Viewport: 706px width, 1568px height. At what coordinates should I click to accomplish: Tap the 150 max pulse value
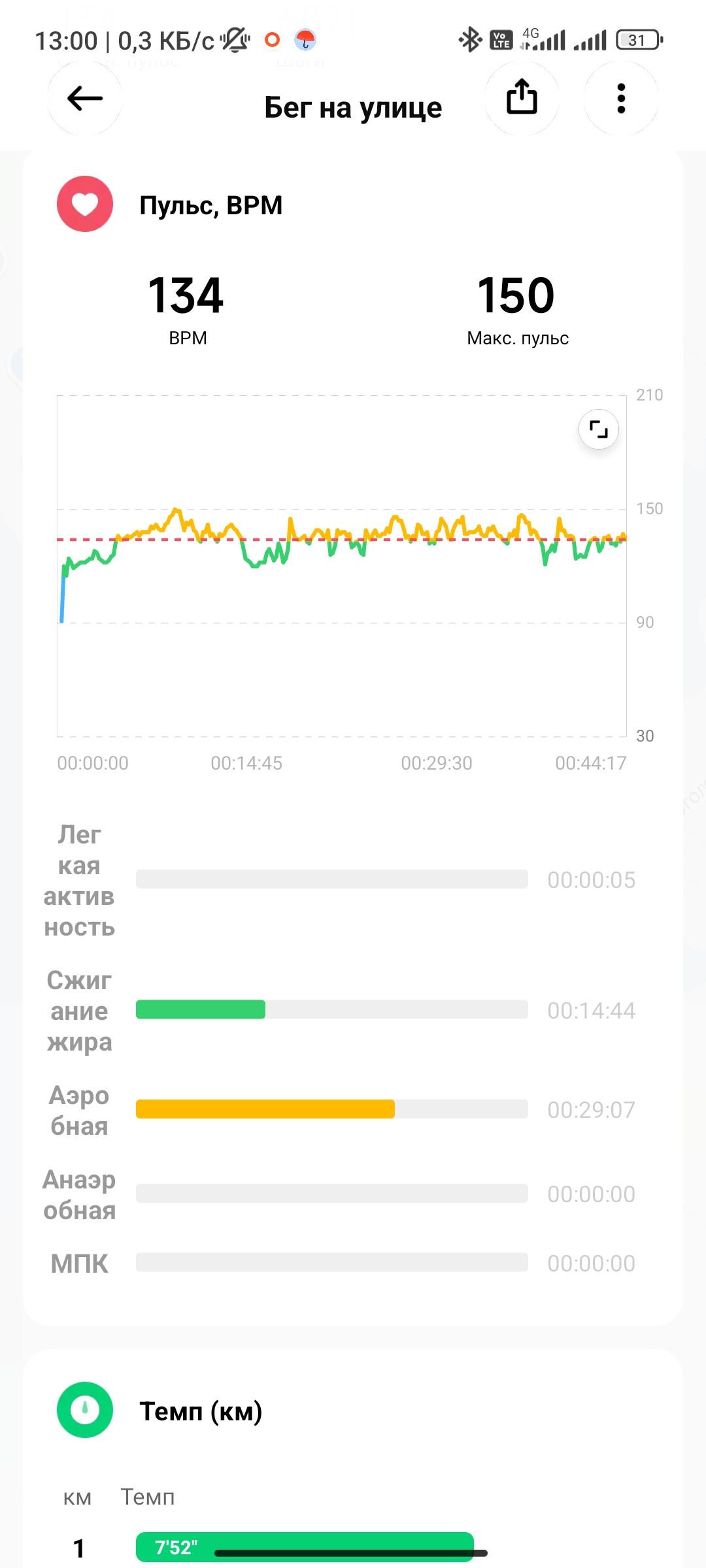pyautogui.click(x=516, y=295)
